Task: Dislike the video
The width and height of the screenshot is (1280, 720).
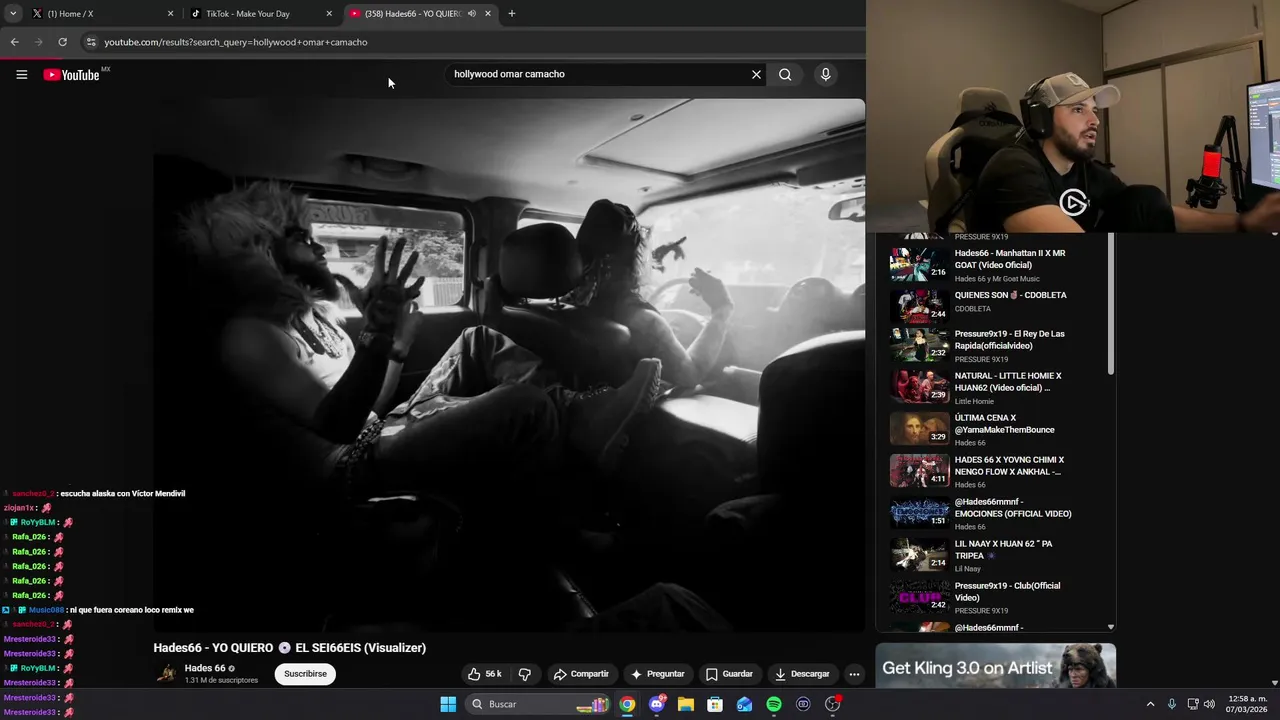Action: (x=525, y=674)
